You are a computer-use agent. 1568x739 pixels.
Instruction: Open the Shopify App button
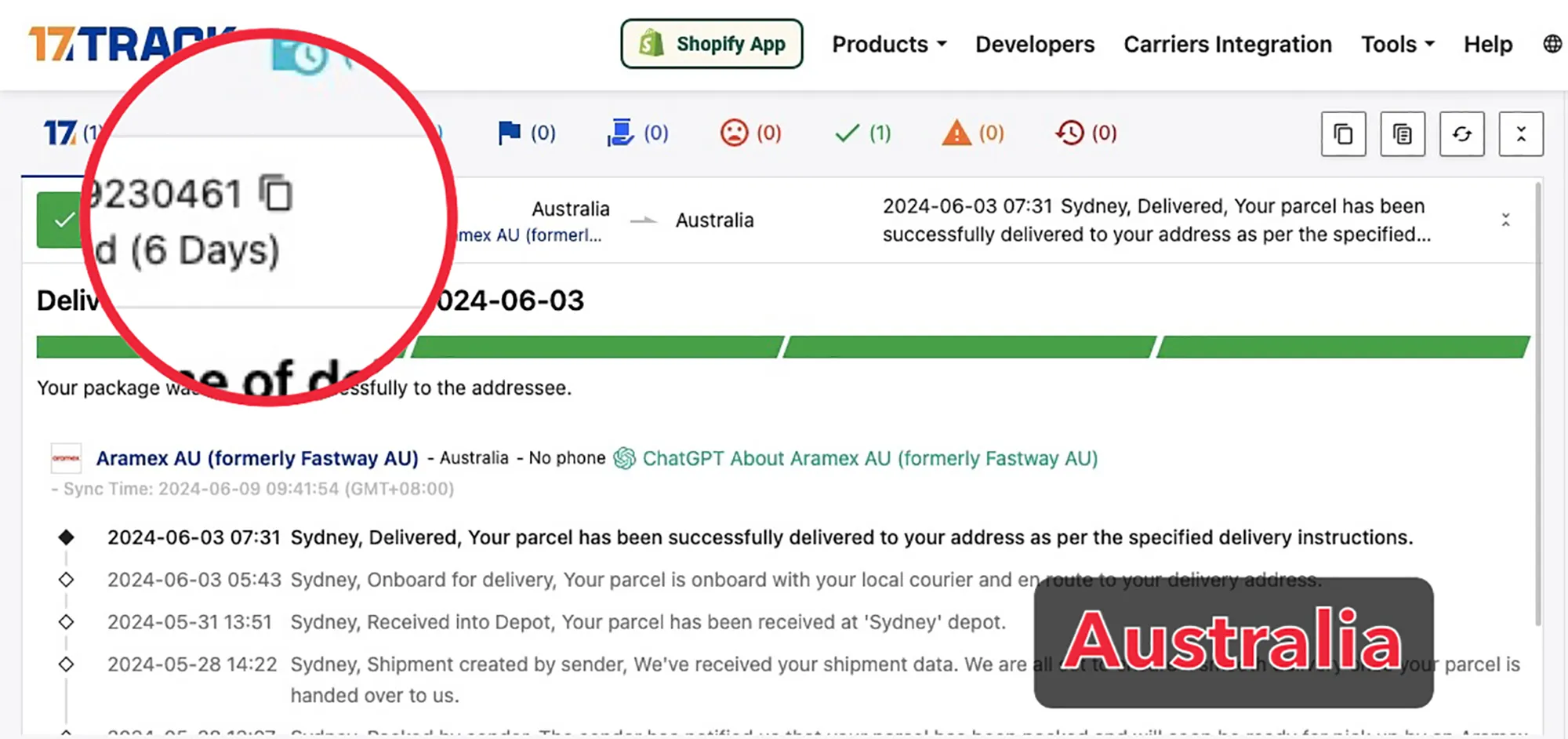[x=711, y=44]
